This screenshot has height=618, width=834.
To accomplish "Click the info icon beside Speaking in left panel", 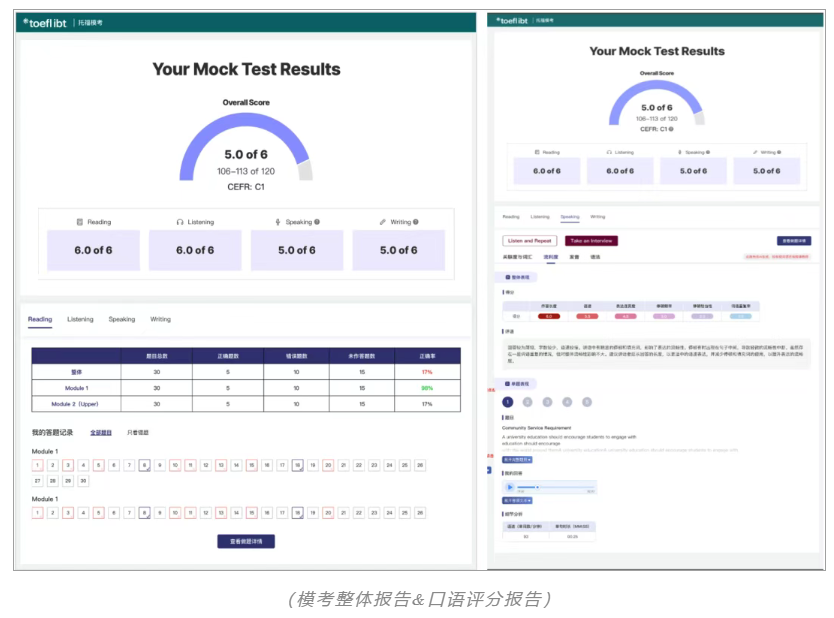I will [317, 222].
